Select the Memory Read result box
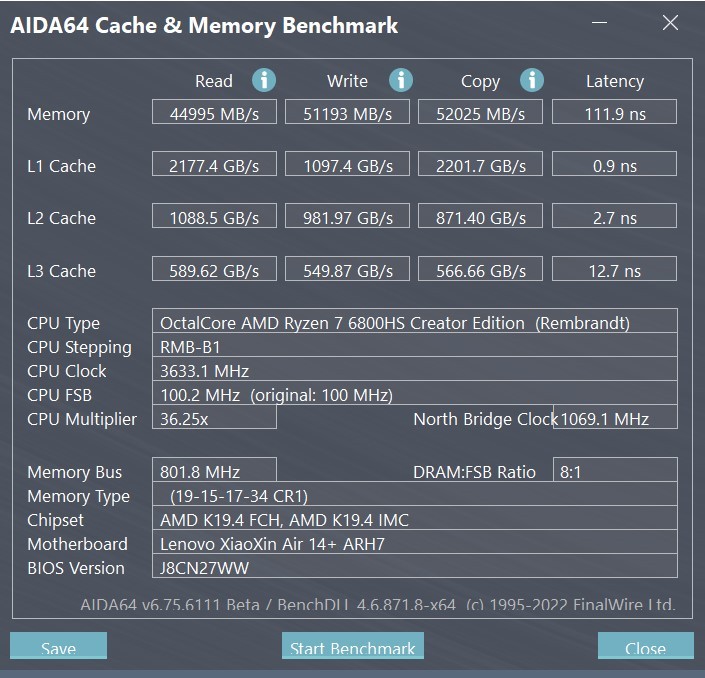Viewport: 705px width, 678px height. click(x=214, y=113)
